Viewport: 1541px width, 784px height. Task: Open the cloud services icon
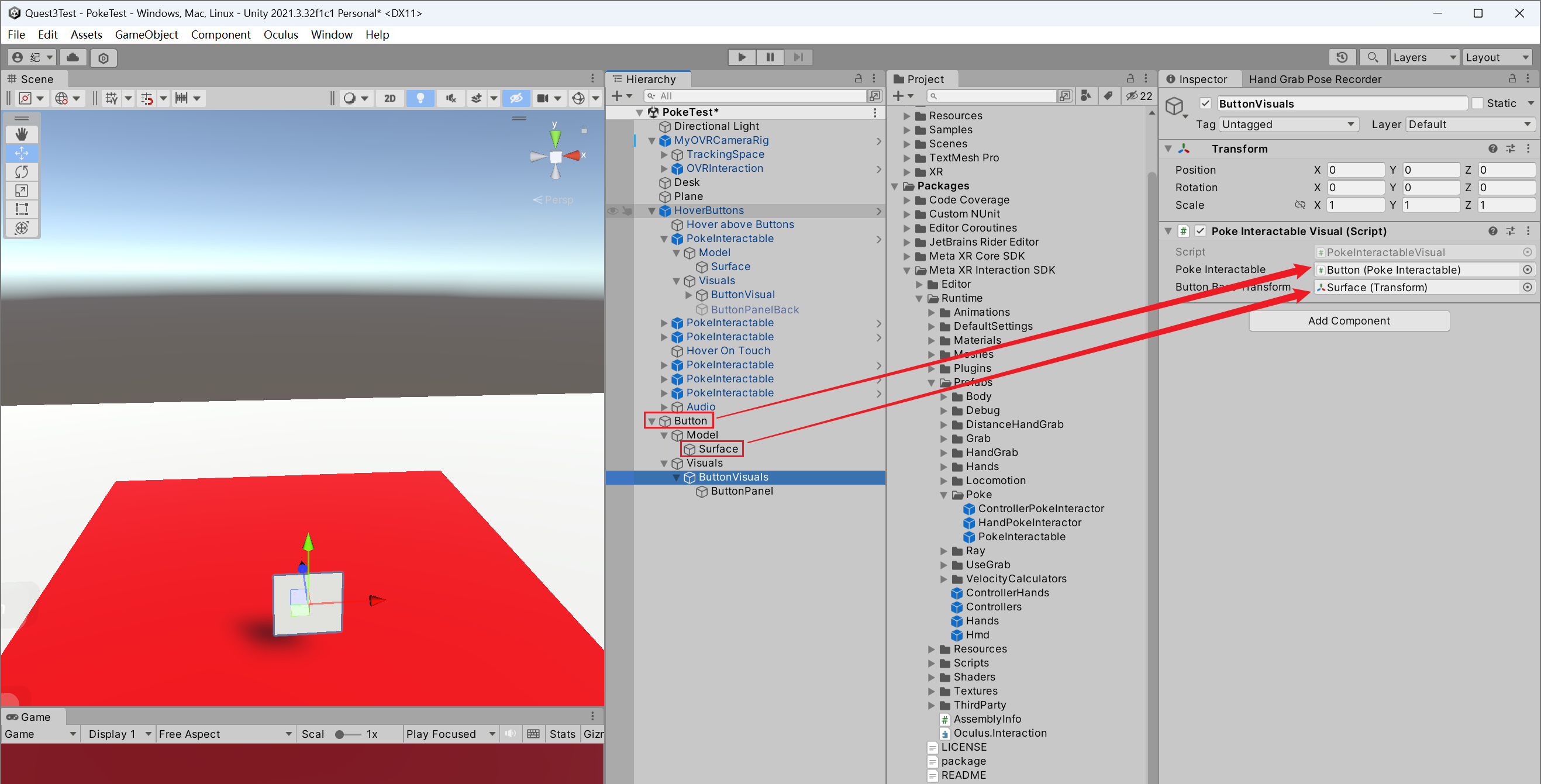coord(73,57)
